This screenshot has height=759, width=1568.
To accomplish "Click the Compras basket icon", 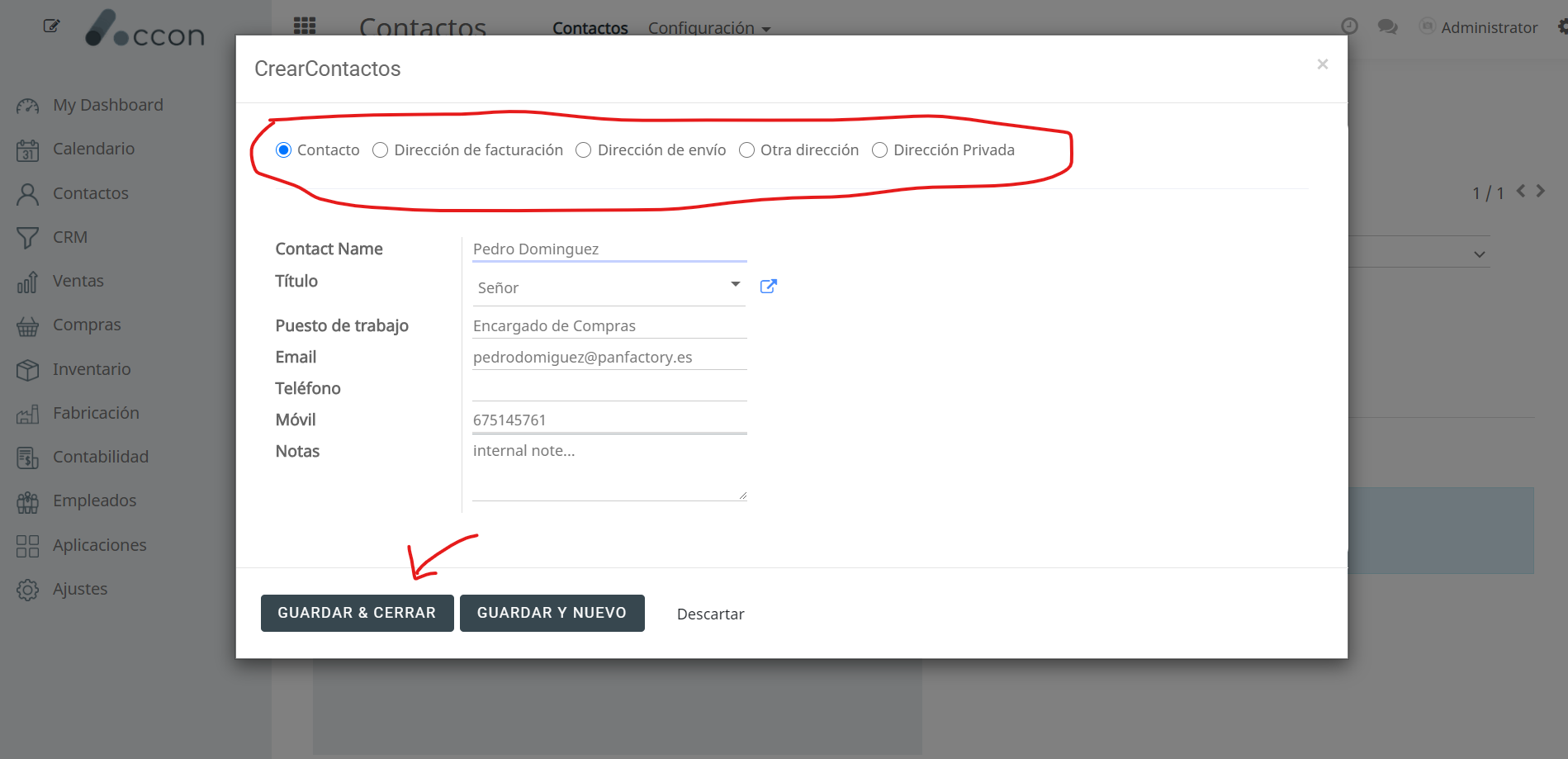I will pyautogui.click(x=27, y=325).
